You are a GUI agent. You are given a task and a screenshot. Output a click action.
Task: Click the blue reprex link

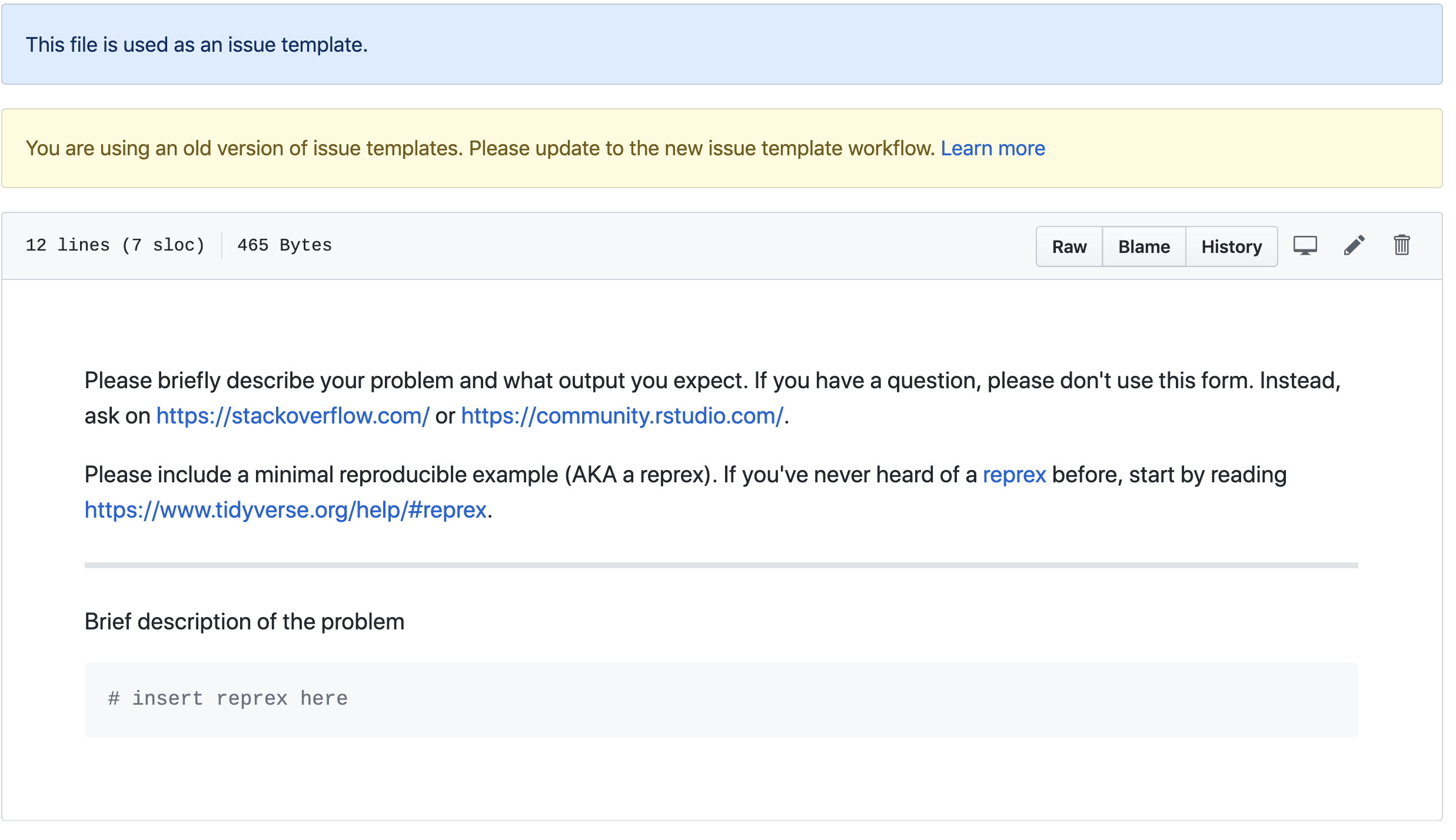point(1013,475)
